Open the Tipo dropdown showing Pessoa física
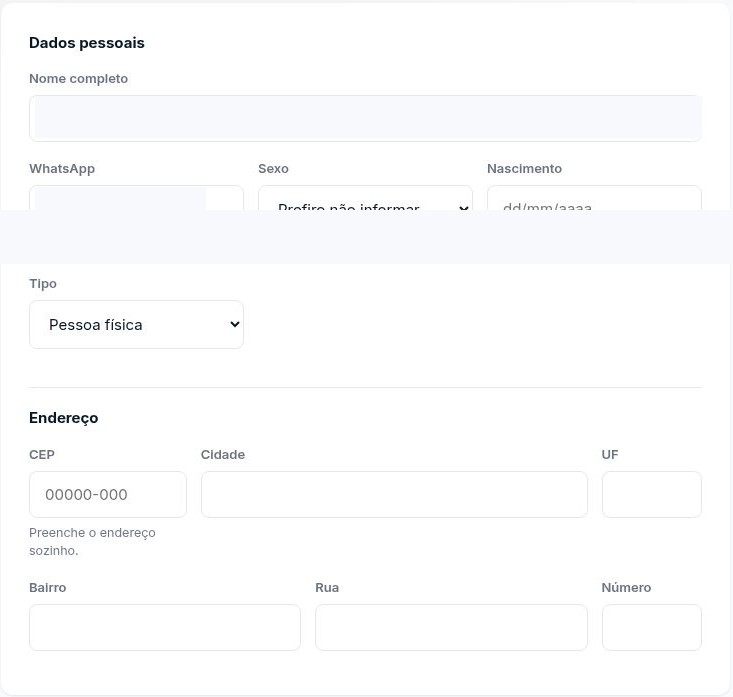733x697 pixels. 137,324
